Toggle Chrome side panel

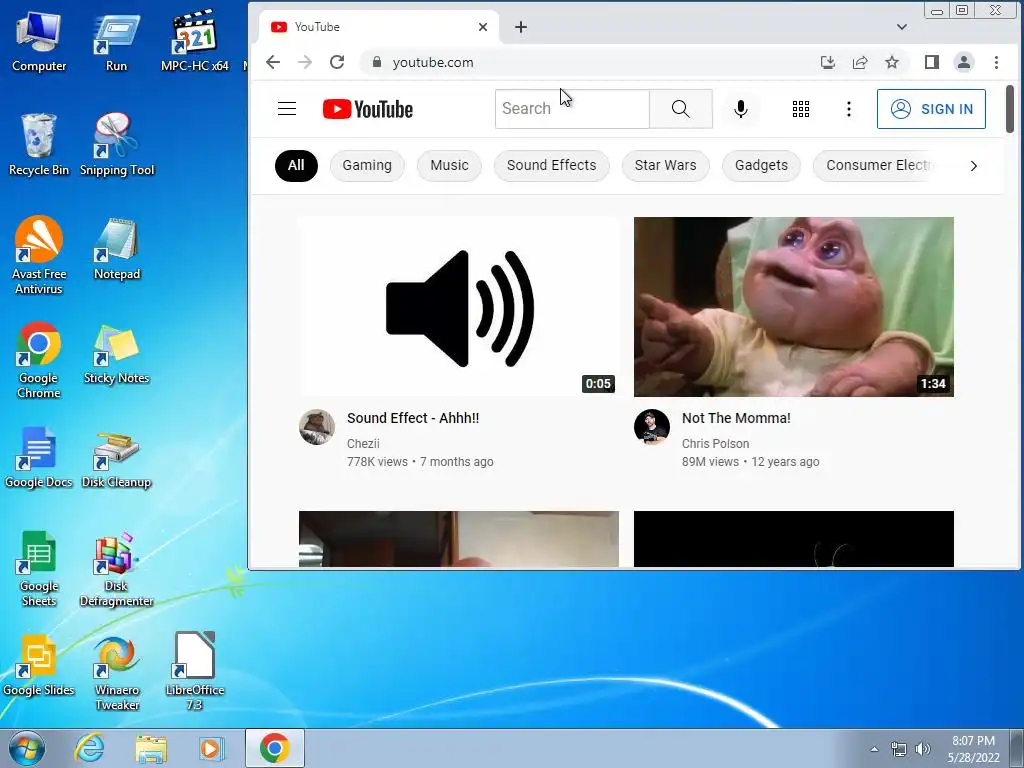click(x=931, y=62)
